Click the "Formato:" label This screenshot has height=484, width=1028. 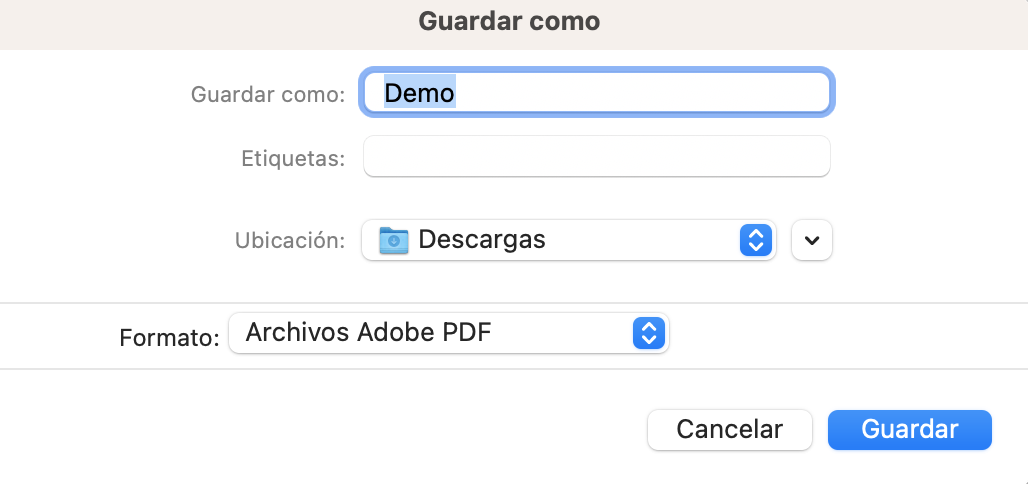pos(169,337)
